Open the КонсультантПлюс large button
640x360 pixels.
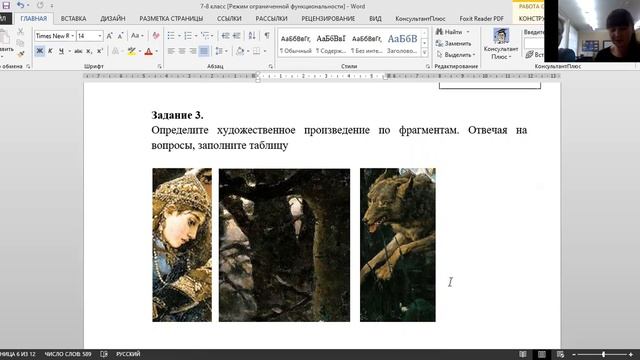tap(501, 44)
